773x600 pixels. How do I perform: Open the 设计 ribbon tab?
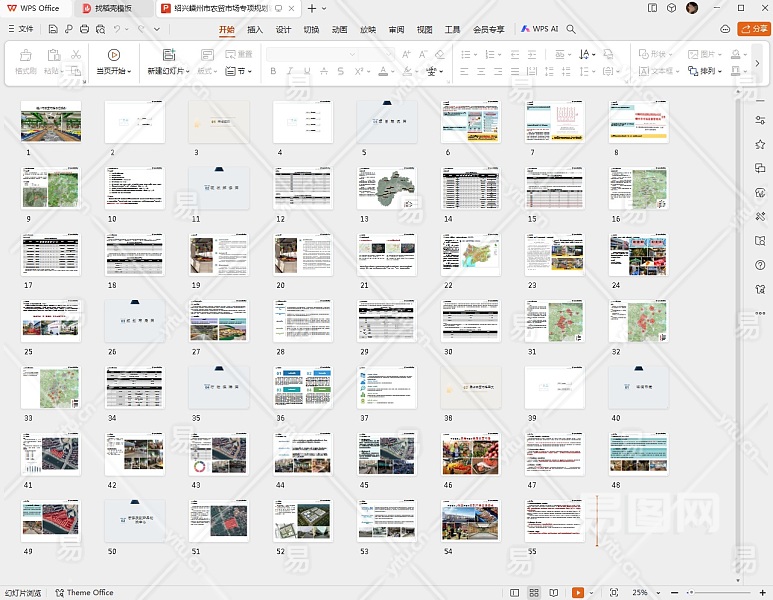(x=283, y=29)
